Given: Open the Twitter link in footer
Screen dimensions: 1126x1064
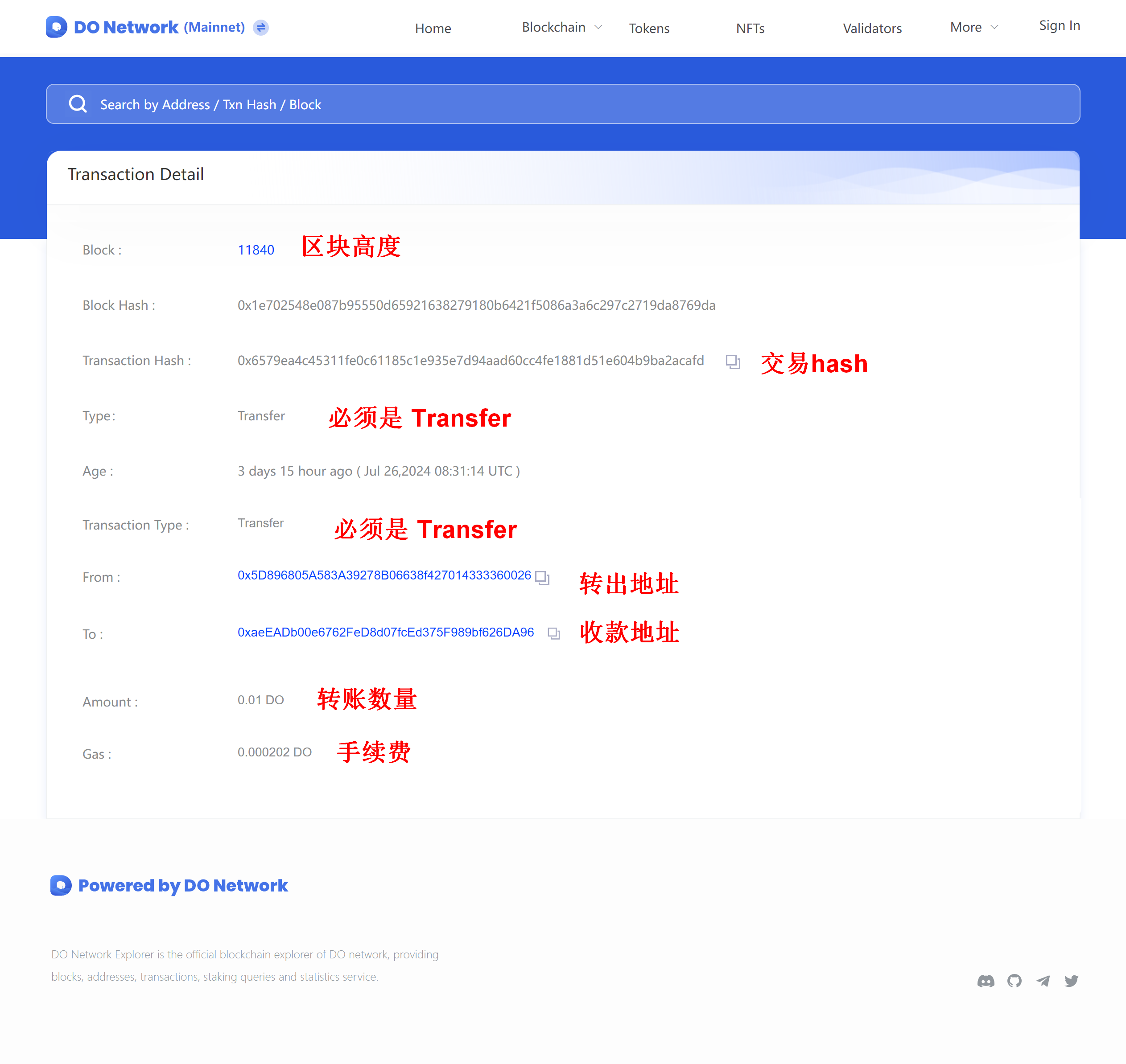Looking at the screenshot, I should 1071,981.
